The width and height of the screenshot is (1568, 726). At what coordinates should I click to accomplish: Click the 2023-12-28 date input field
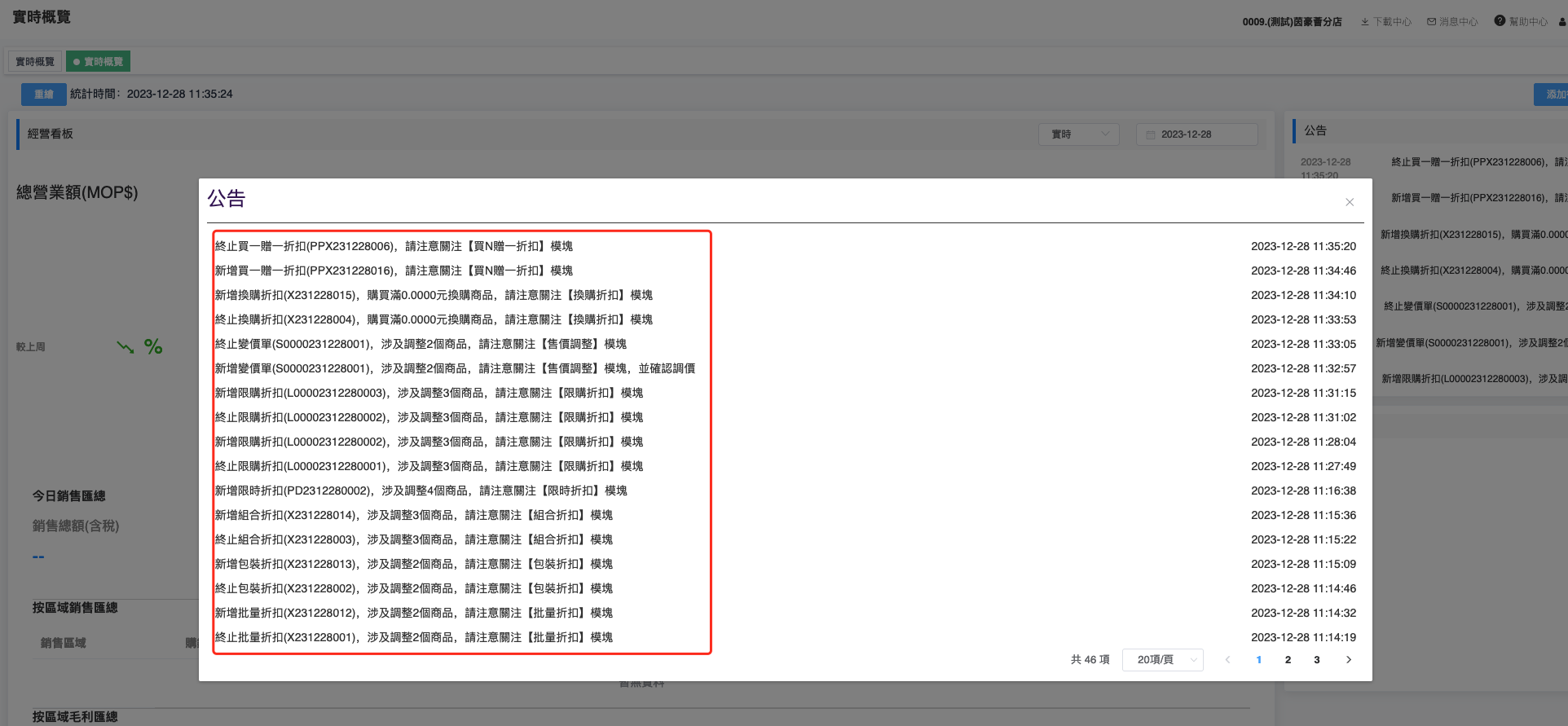coord(1196,134)
